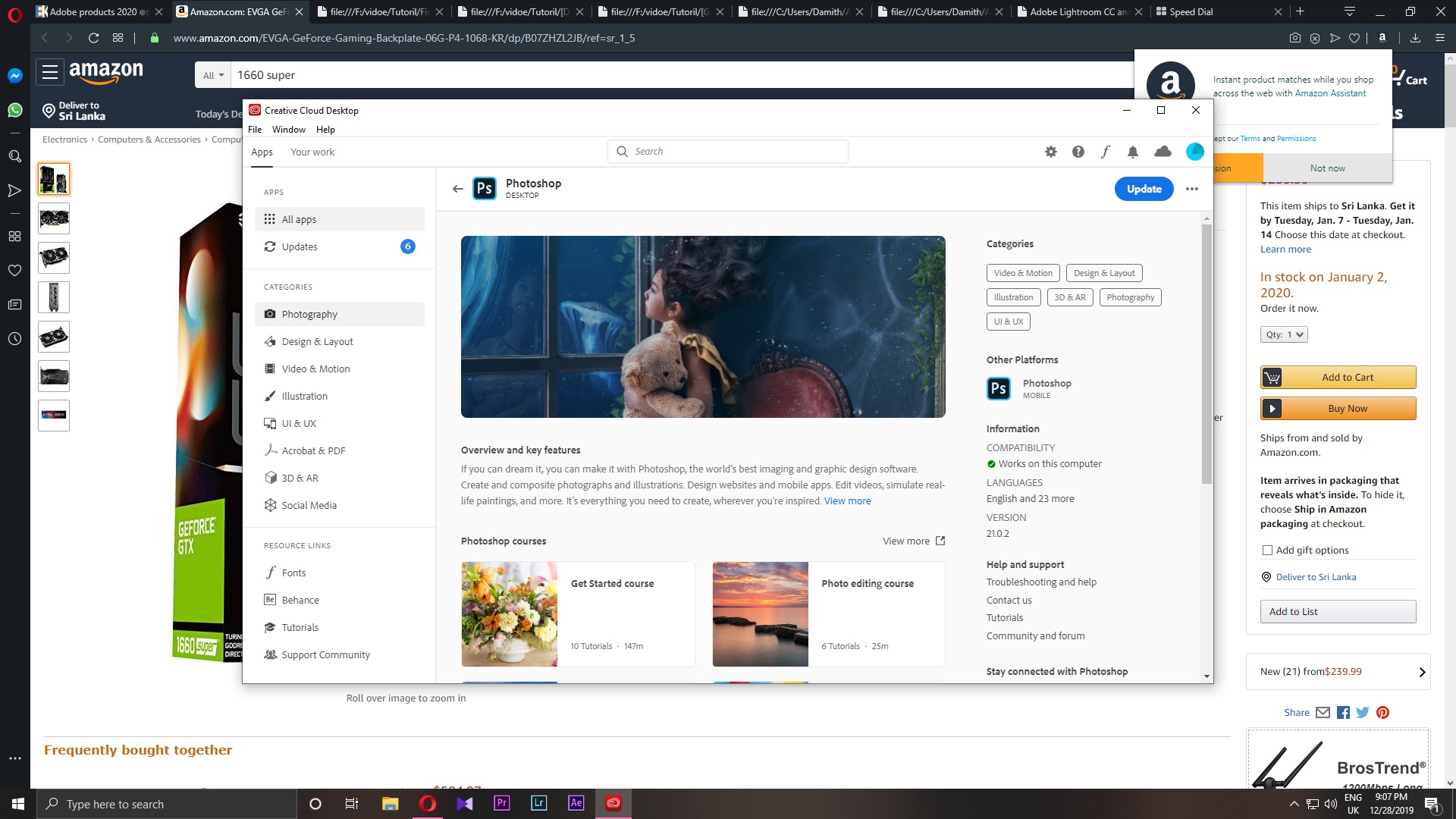Switch to the Speed Dial browser tab
This screenshot has height=819, width=1456.
click(1218, 11)
